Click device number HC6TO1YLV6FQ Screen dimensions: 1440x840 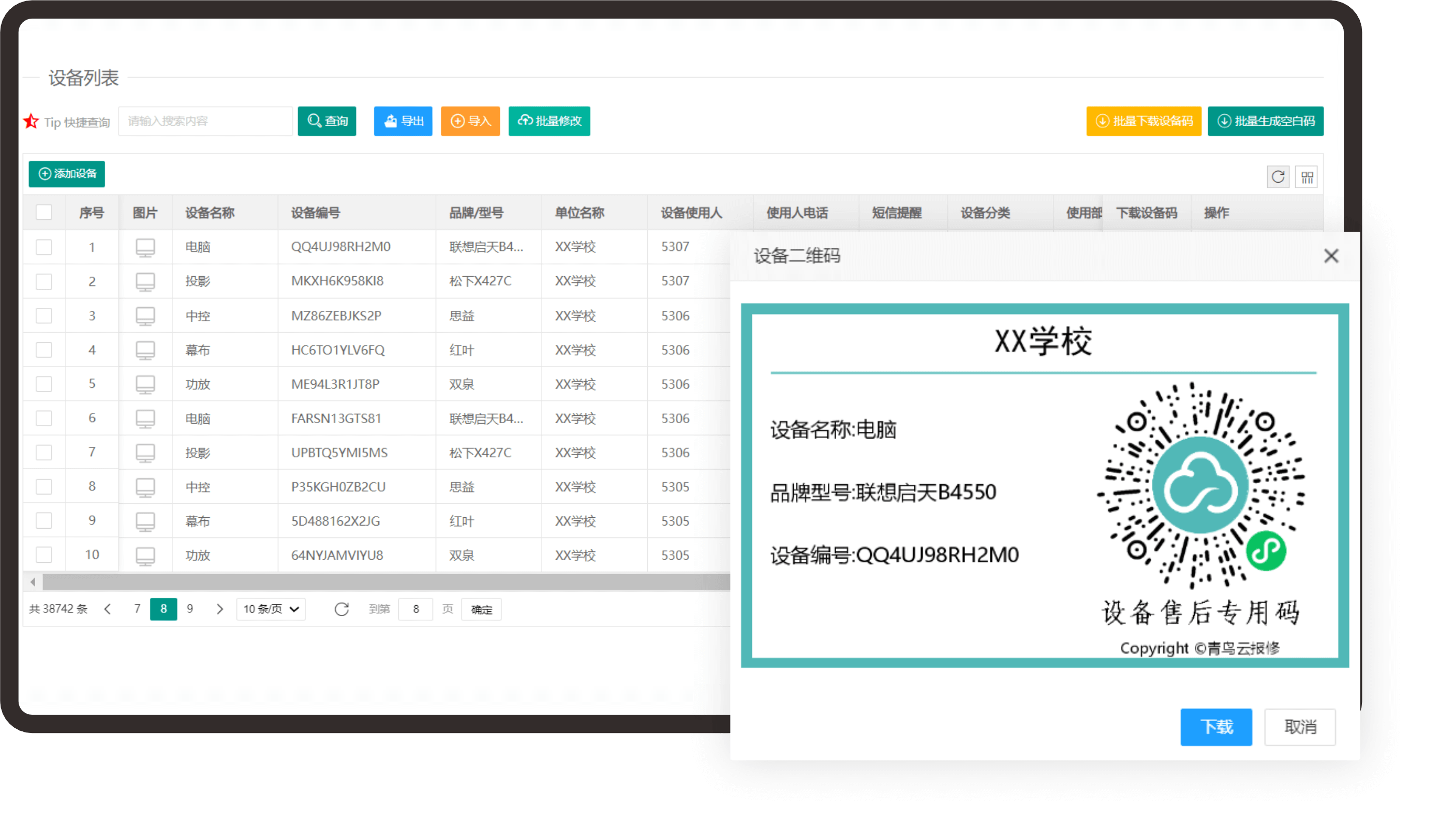pos(338,350)
